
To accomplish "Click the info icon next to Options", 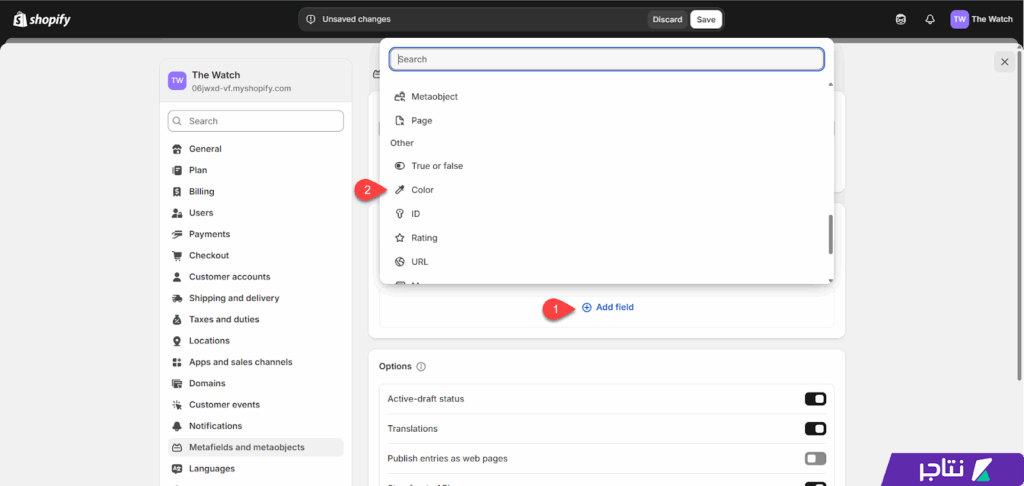I will click(x=421, y=366).
